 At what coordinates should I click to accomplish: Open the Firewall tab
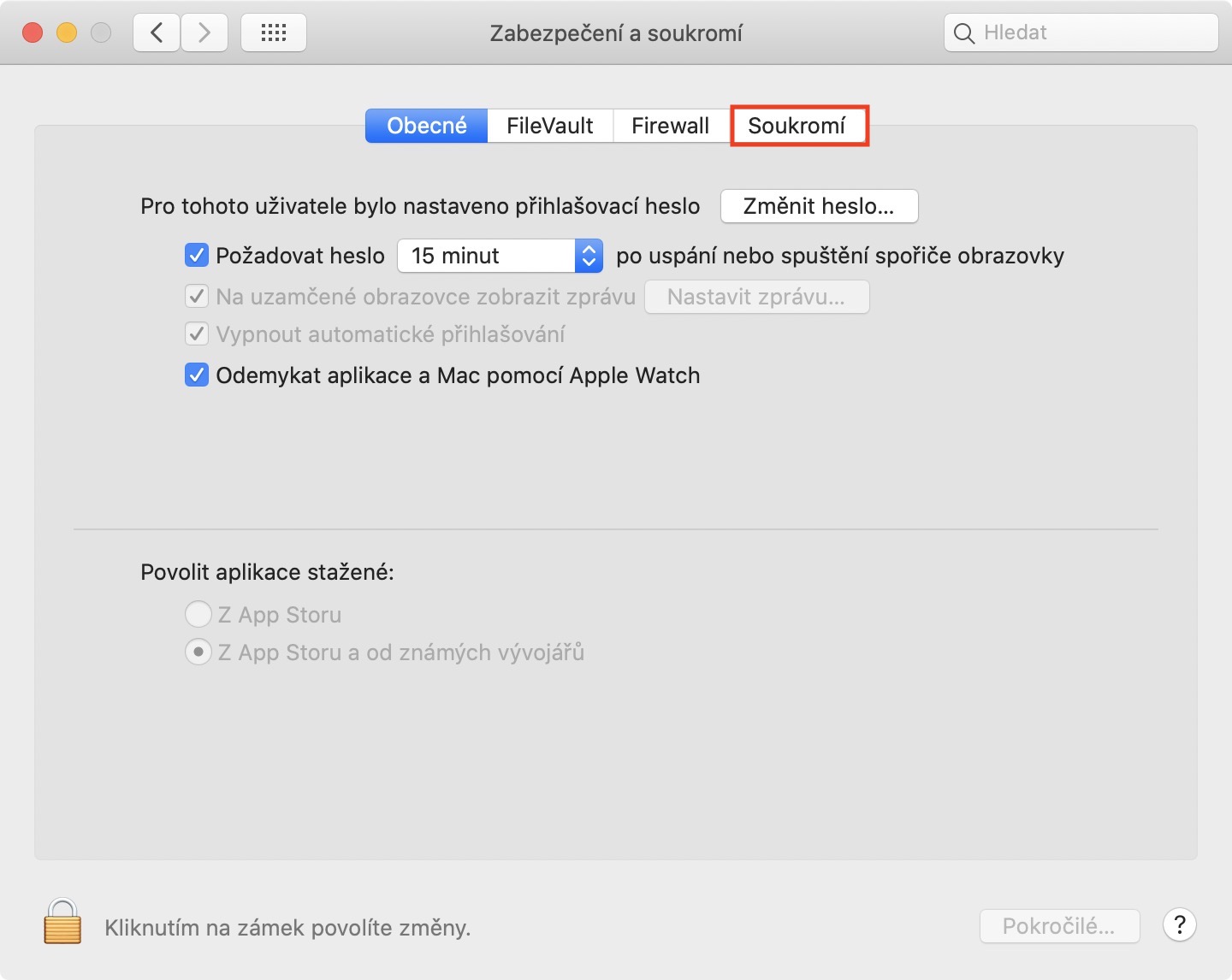point(671,126)
